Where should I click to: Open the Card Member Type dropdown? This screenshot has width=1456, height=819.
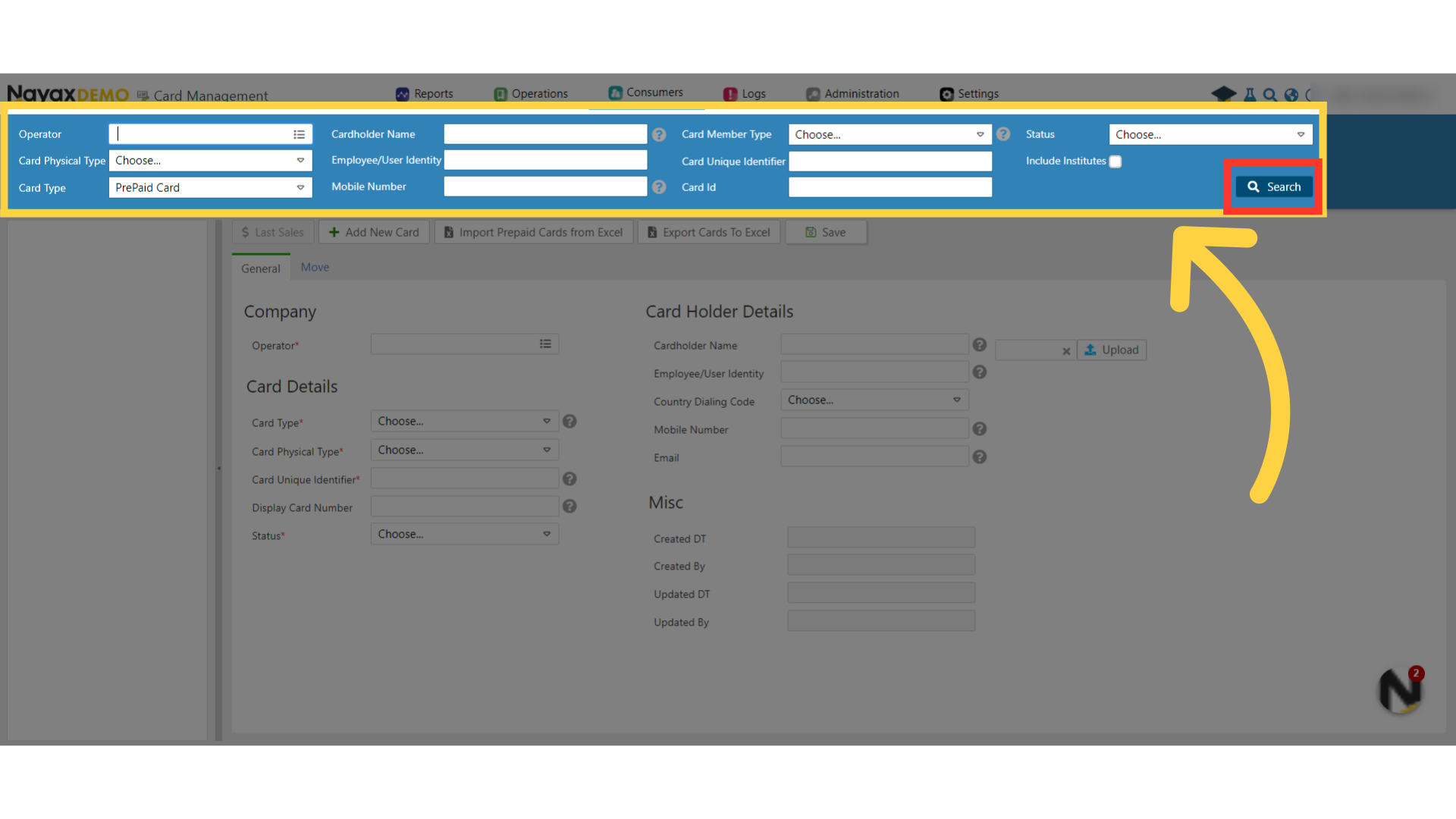[890, 134]
